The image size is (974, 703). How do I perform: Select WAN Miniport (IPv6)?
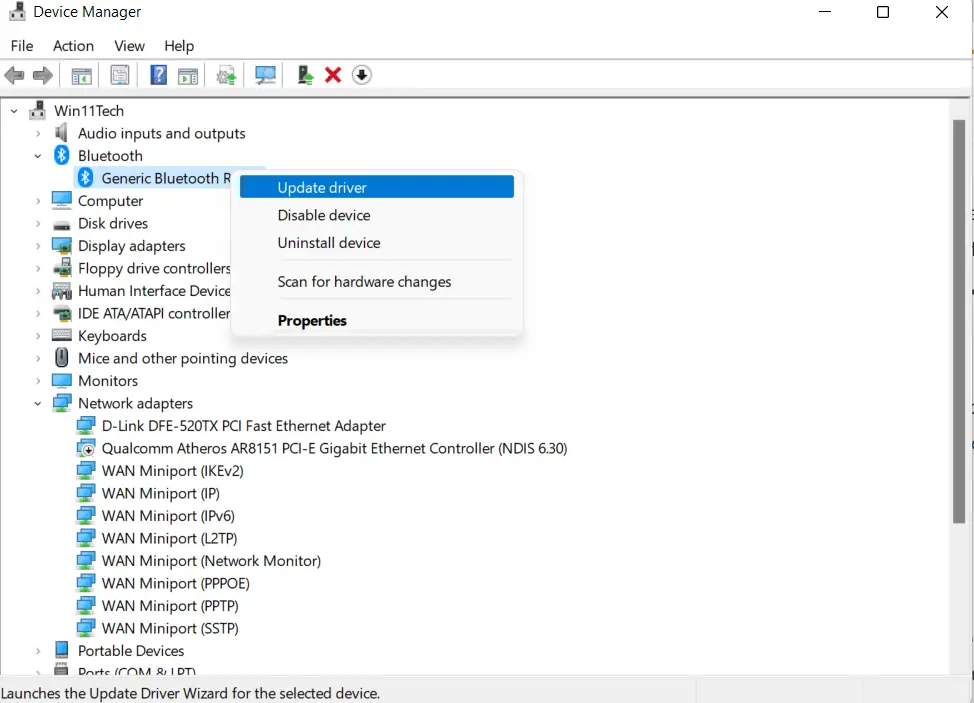(x=168, y=515)
